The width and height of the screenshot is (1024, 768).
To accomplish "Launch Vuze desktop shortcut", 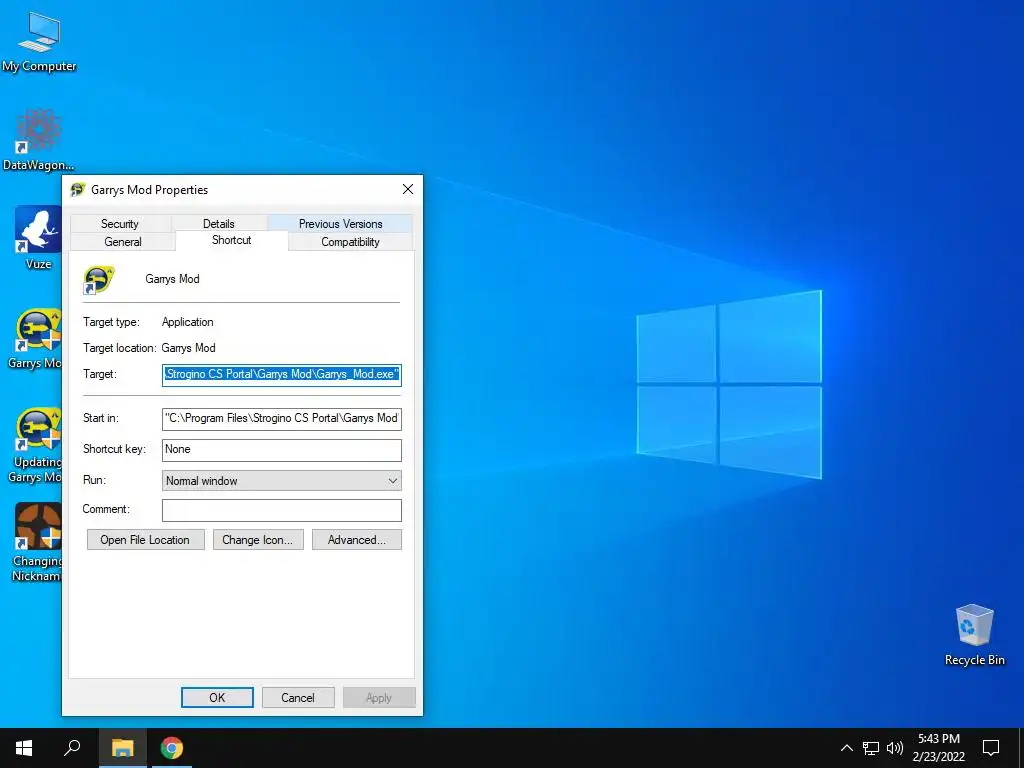I will point(38,237).
